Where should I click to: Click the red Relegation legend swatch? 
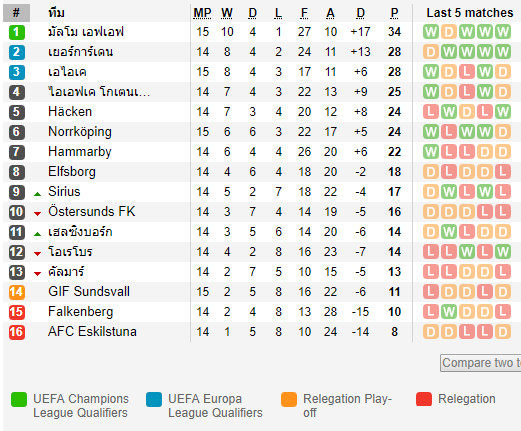tap(424, 399)
